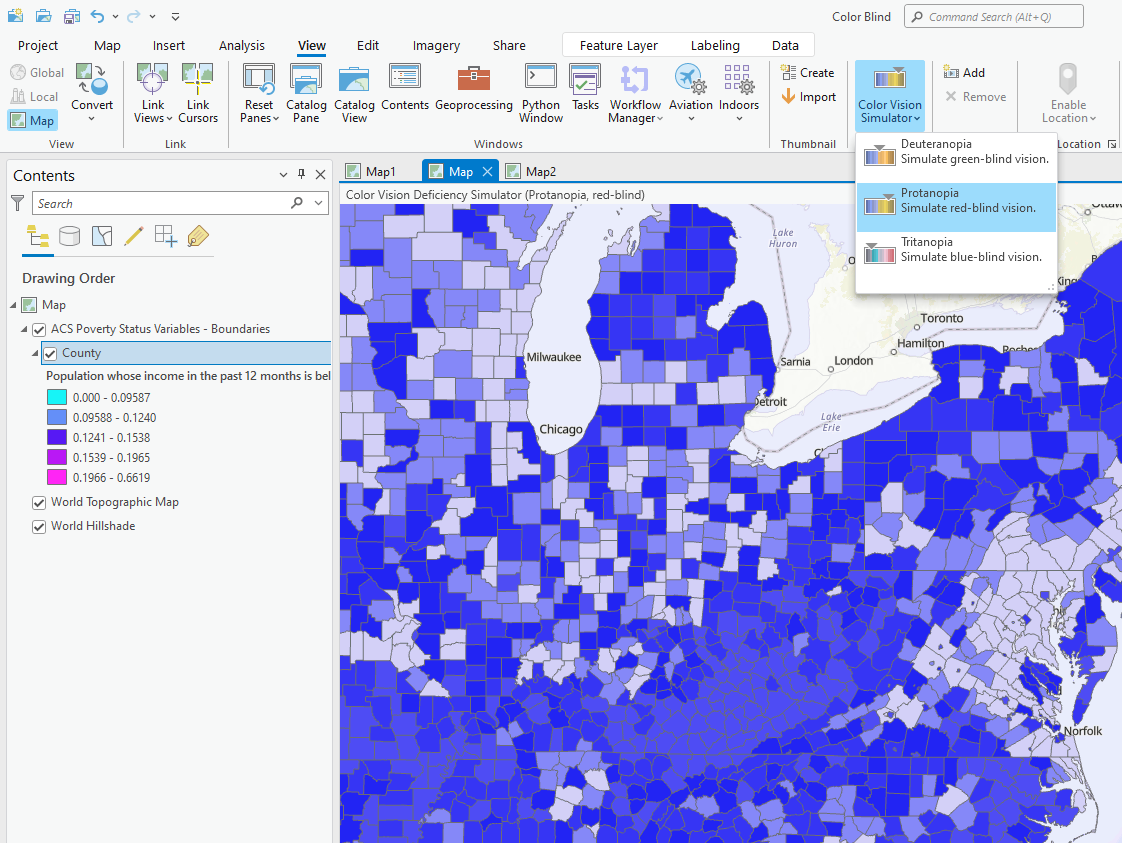Click the Save Project icon
Screen dimensions: 1122x843
[x=72, y=16]
